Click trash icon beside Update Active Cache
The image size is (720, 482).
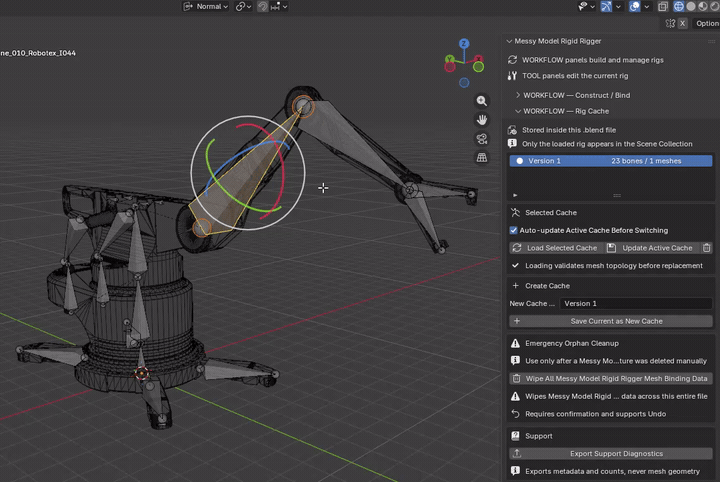[x=706, y=248]
